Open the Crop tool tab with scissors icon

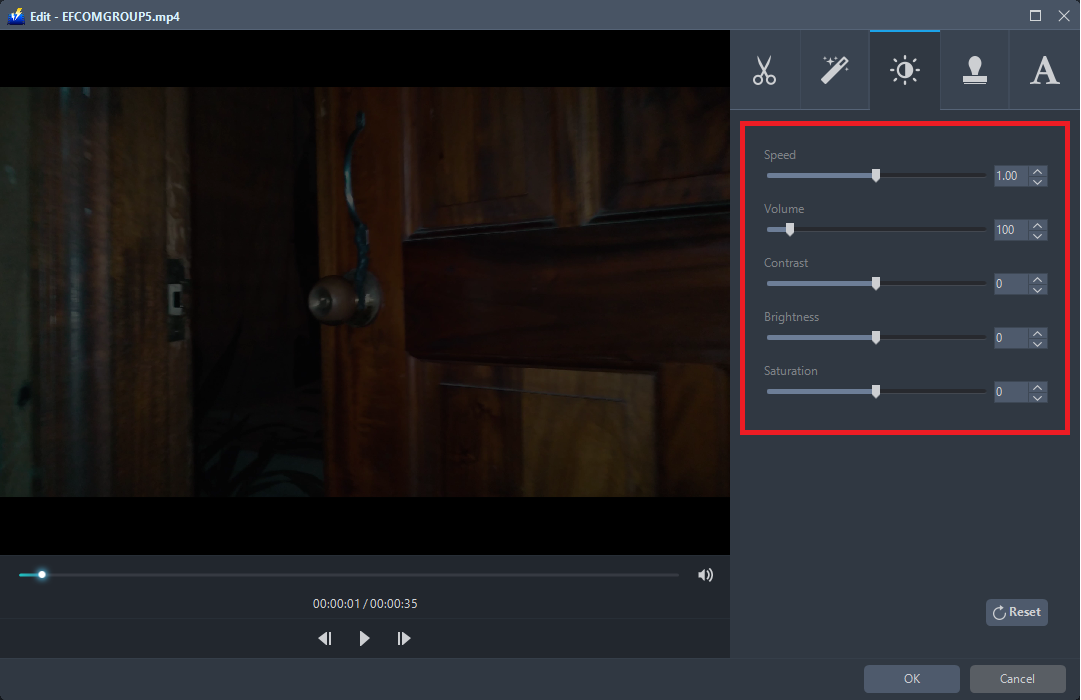(765, 69)
